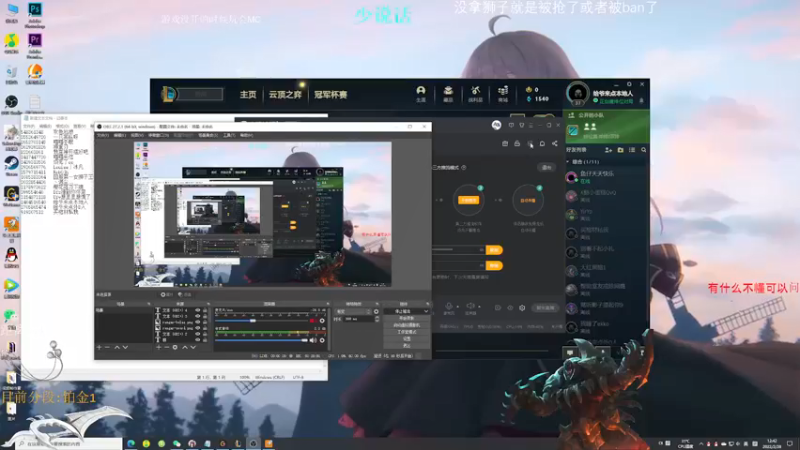The width and height of the screenshot is (800, 450).
Task: Toggle lock on first text source in OBS
Action: pos(205,310)
